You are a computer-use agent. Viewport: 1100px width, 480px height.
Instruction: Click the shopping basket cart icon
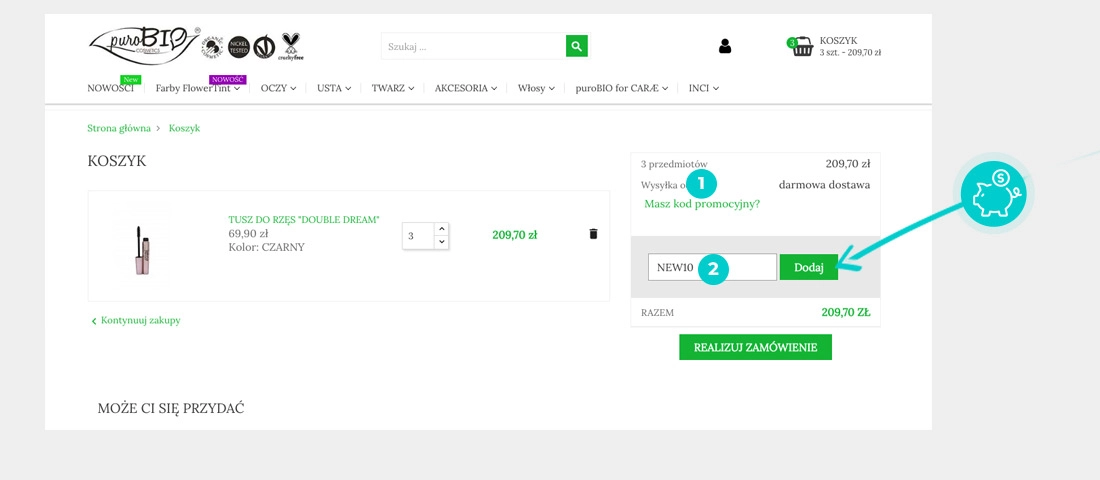point(802,46)
